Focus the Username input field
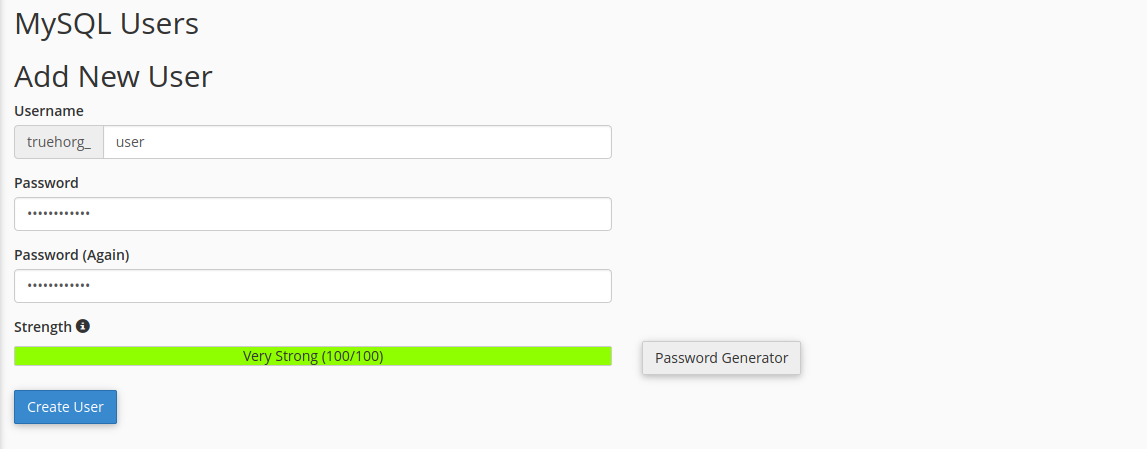 point(357,142)
